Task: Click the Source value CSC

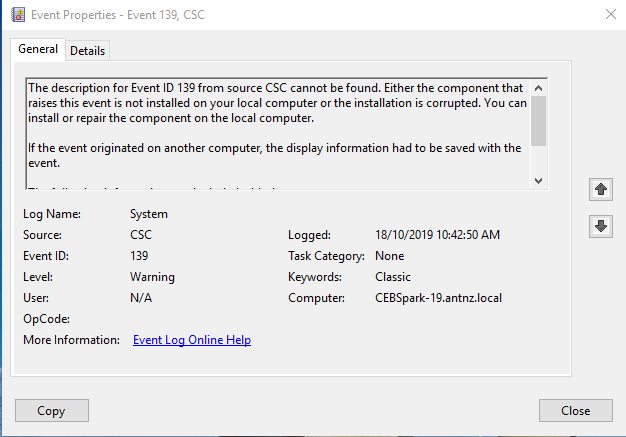Action: coord(144,235)
